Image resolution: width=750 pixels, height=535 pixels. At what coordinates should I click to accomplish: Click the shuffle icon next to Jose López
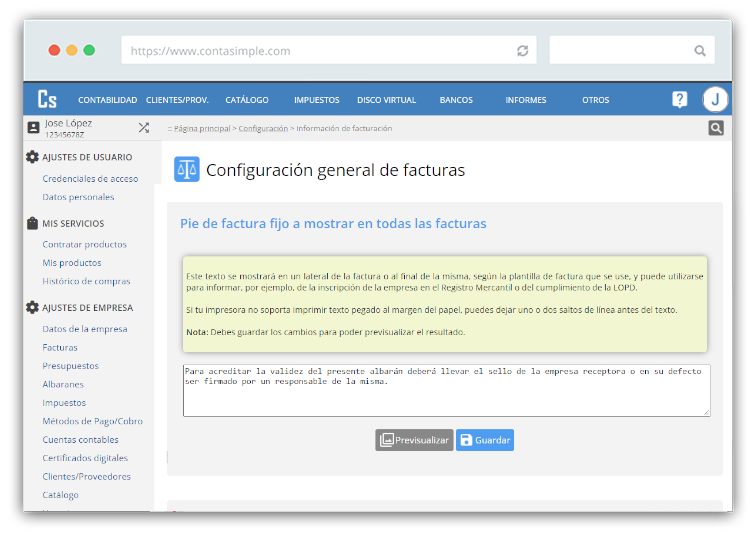coord(144,128)
